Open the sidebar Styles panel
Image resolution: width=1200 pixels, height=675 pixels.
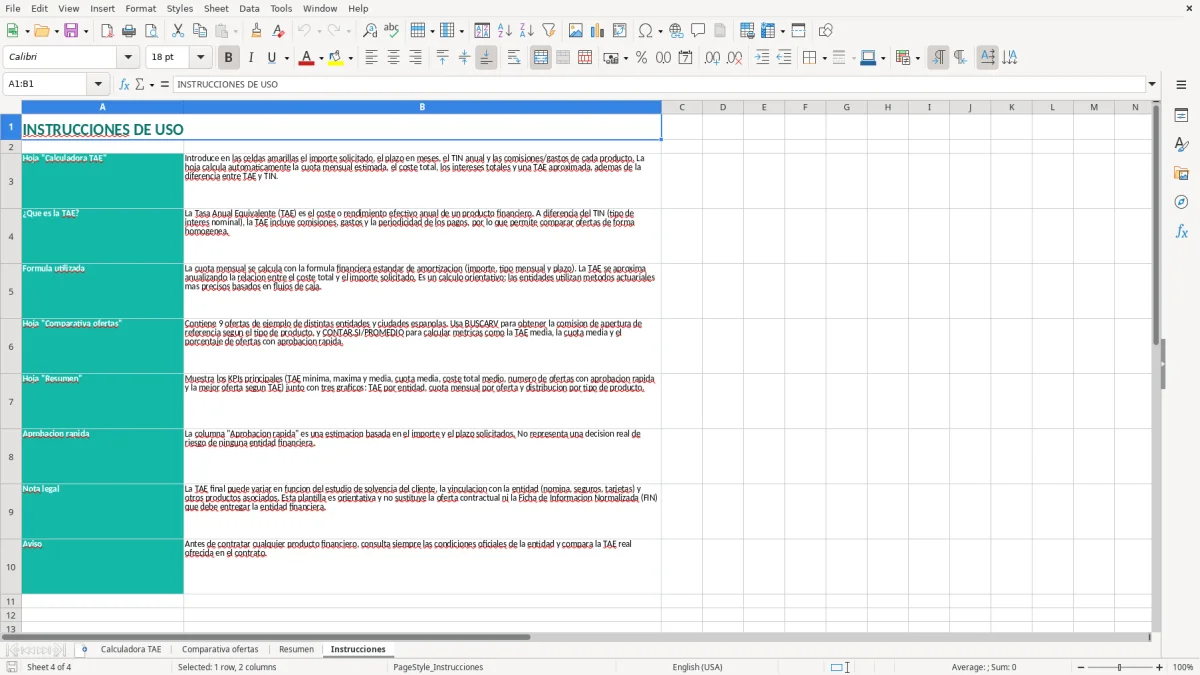coord(1181,144)
